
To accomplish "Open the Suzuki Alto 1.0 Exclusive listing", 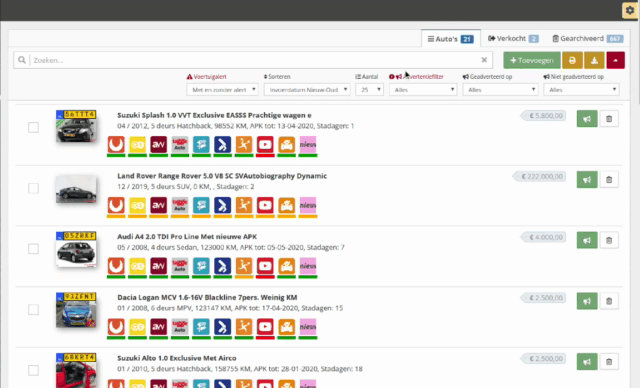I will point(177,358).
